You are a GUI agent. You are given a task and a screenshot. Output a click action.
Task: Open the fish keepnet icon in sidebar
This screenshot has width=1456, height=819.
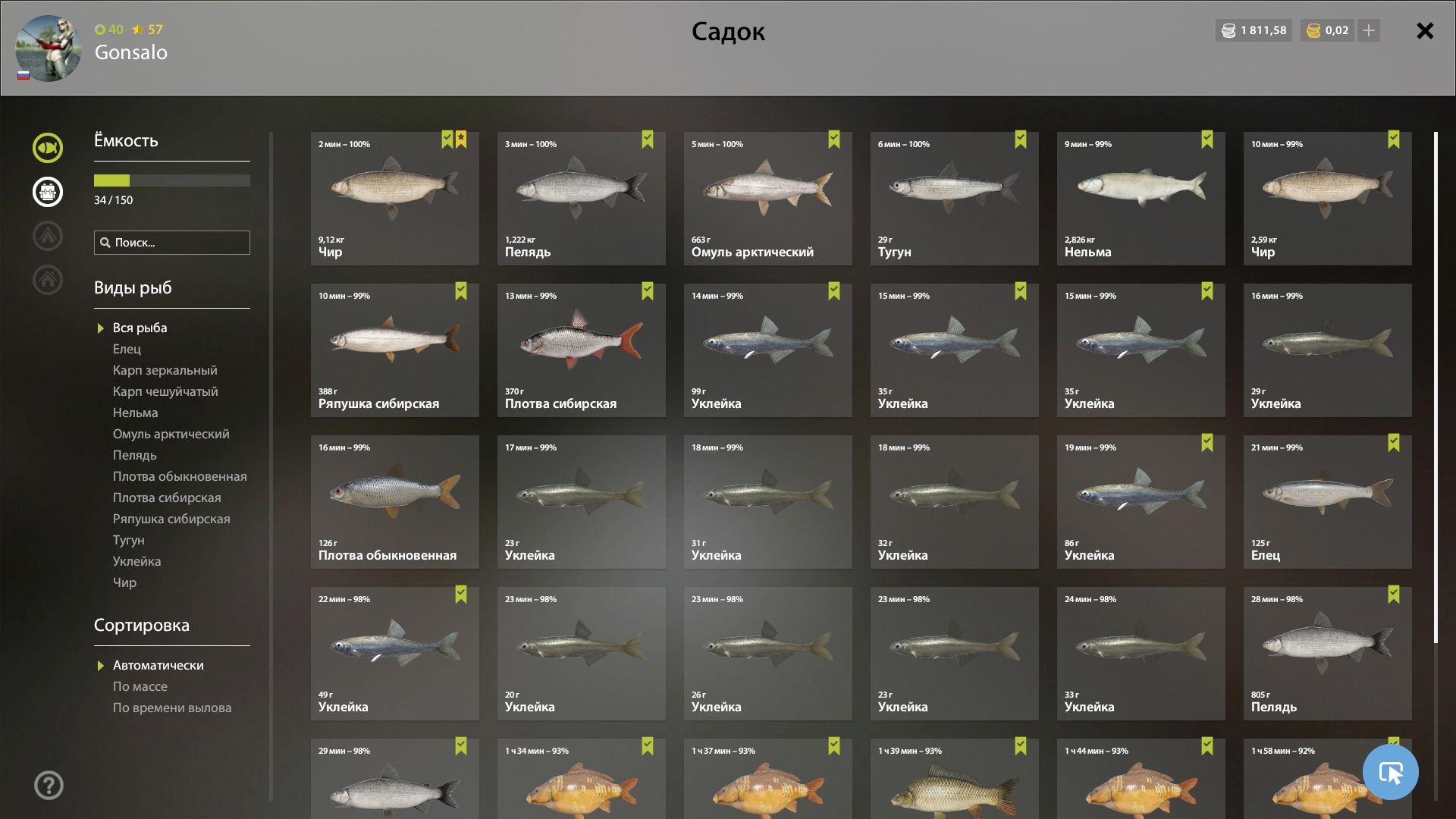(48, 148)
